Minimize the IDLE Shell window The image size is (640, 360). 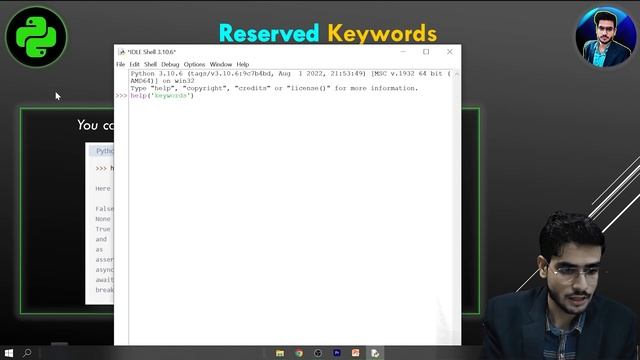(403, 52)
